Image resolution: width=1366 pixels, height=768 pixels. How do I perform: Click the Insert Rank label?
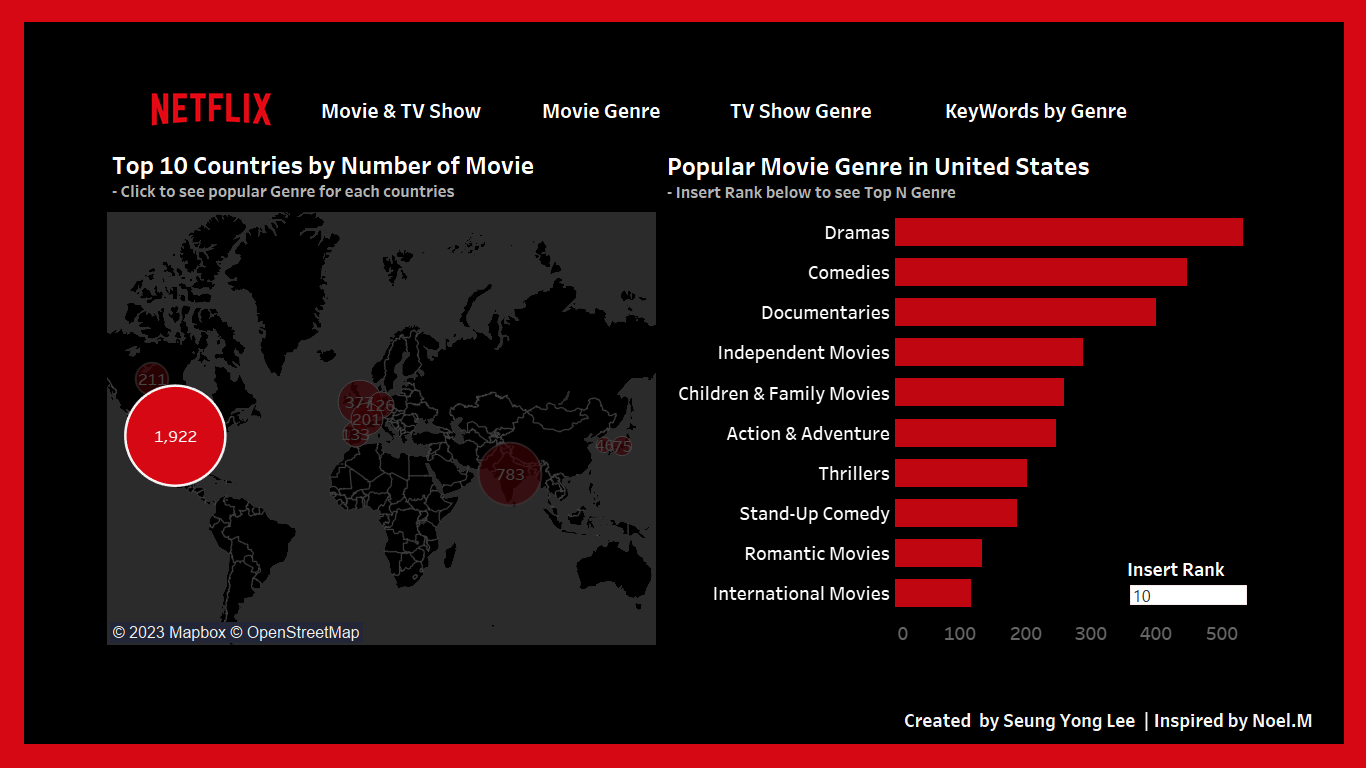(x=1176, y=570)
